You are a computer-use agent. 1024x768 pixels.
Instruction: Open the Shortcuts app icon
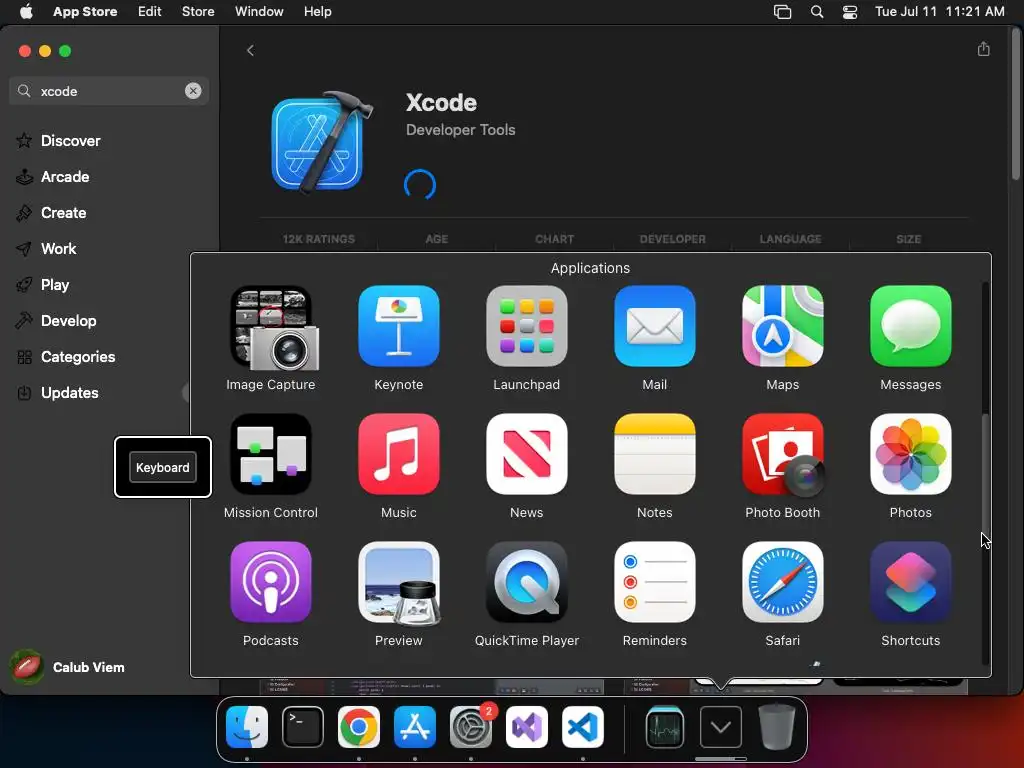[x=910, y=583]
